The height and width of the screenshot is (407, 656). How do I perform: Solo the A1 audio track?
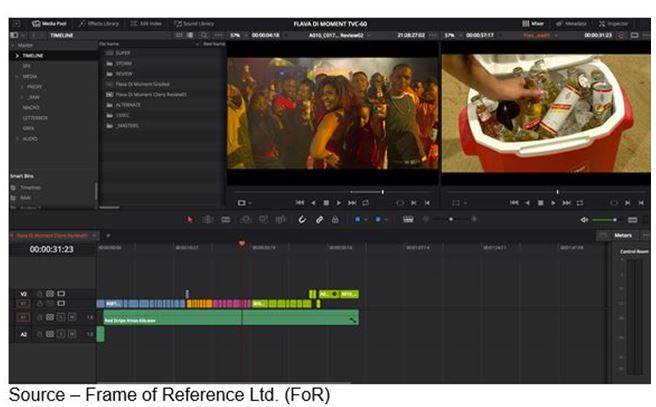[x=61, y=317]
